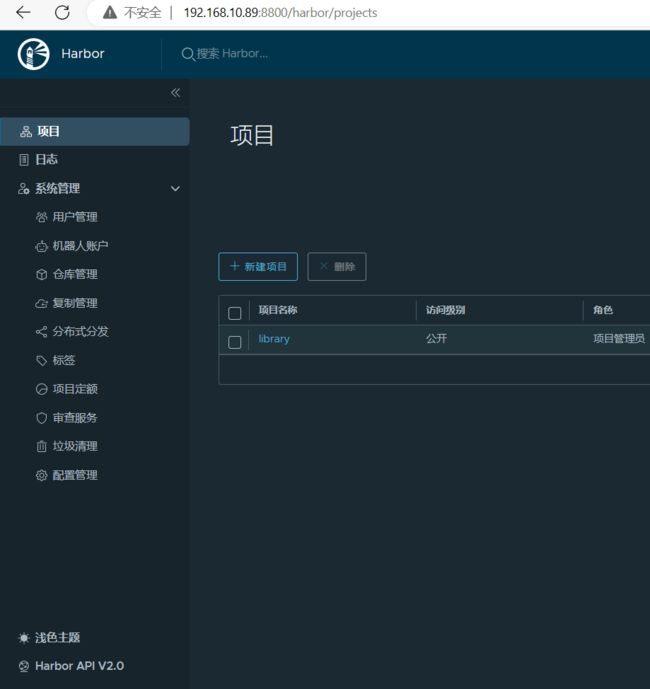Click the 新建项目 button

point(258,267)
